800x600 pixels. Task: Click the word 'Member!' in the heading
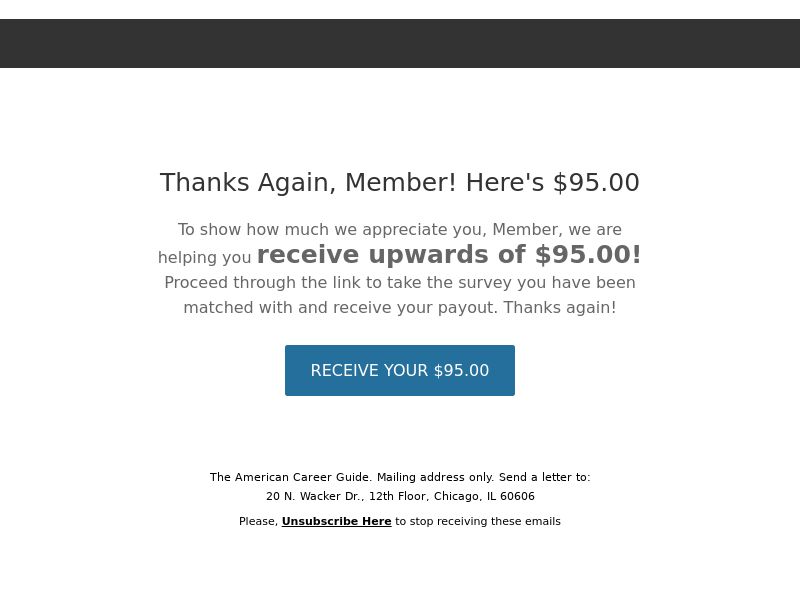click(x=401, y=183)
